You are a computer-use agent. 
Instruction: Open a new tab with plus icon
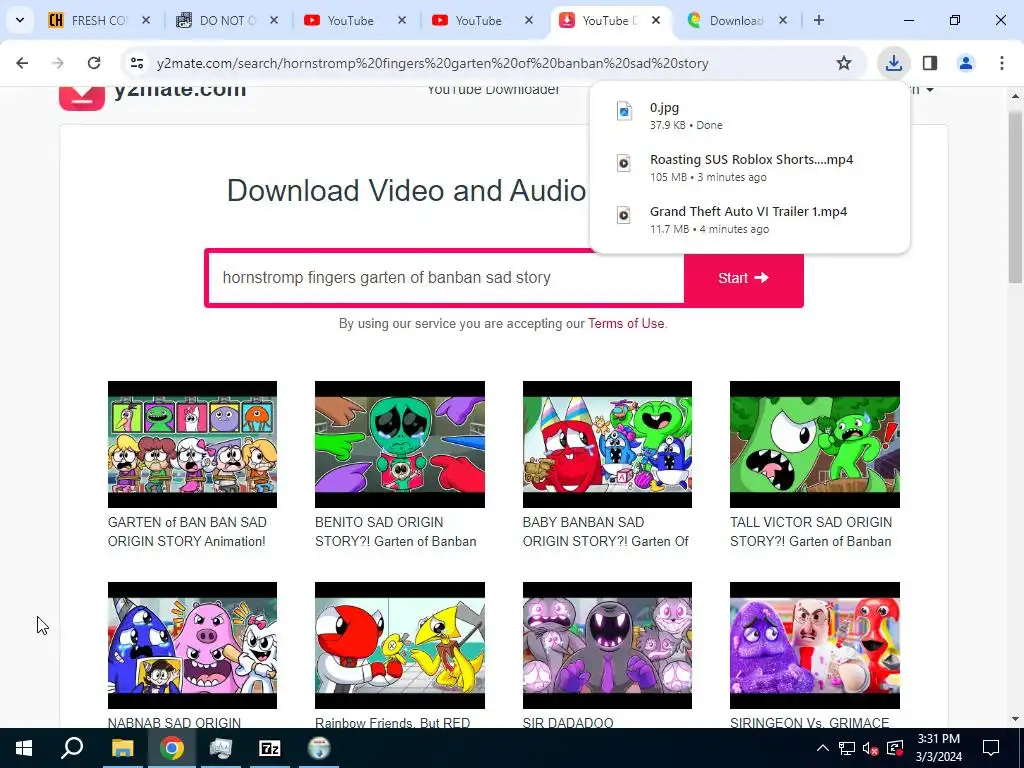[819, 20]
